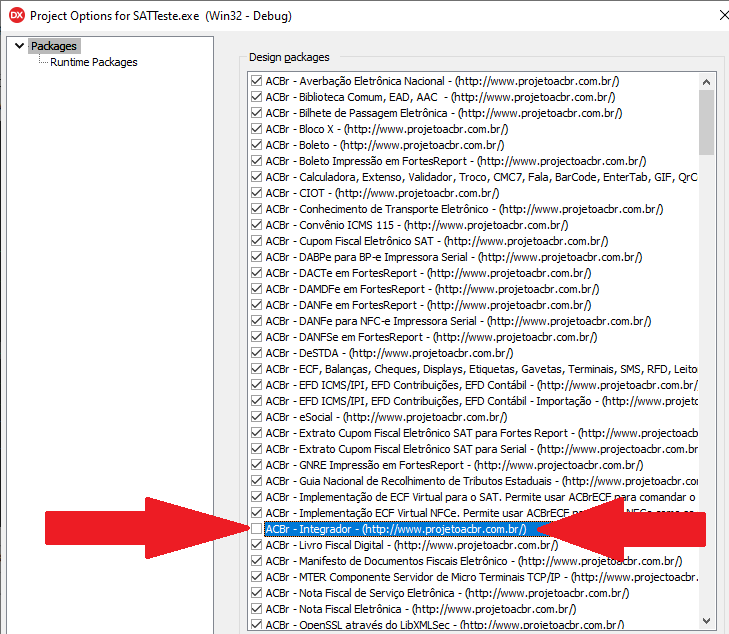Toggle ACBr - DABPe para BP-e checkbox
The image size is (729, 634).
(x=256, y=257)
